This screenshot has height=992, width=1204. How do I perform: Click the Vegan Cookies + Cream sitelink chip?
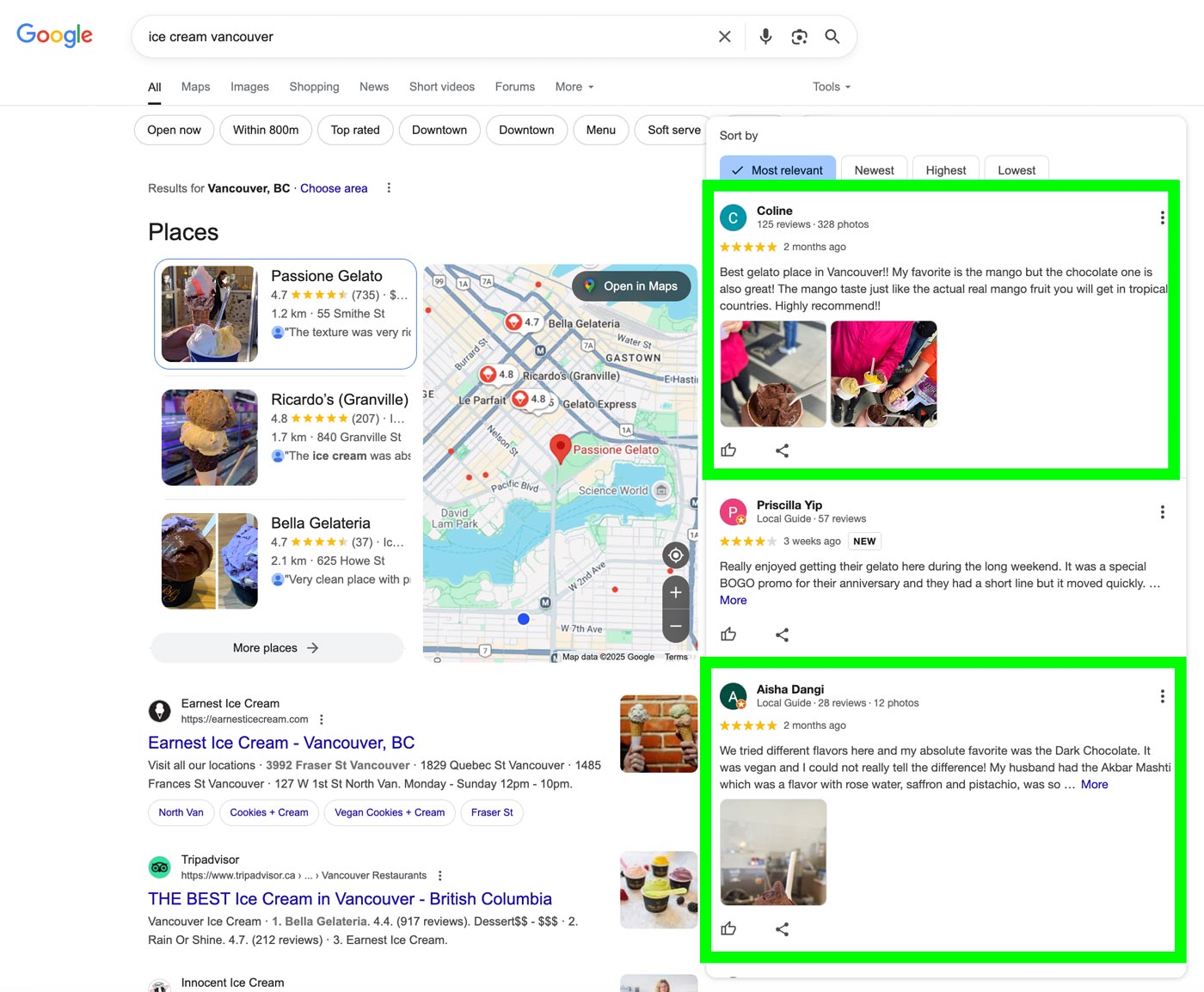tap(390, 812)
